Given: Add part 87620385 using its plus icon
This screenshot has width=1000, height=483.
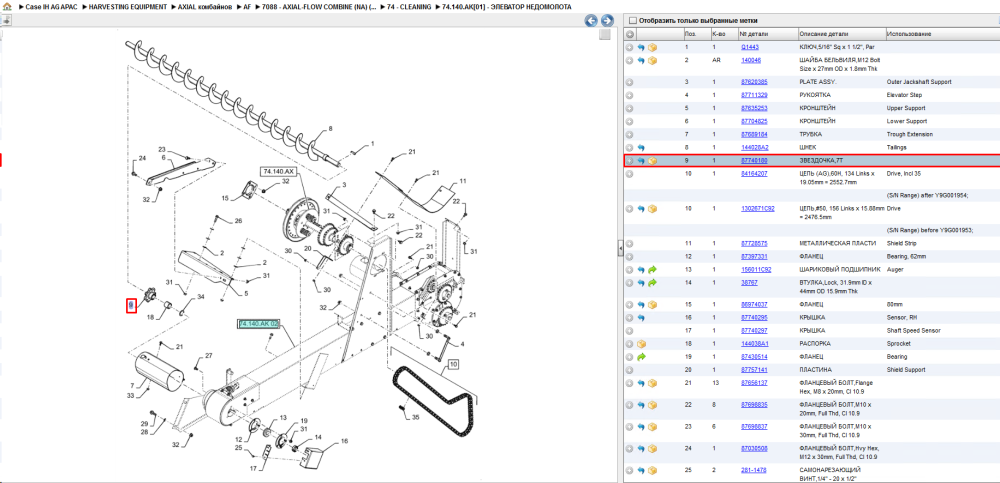Looking at the screenshot, I should [629, 82].
